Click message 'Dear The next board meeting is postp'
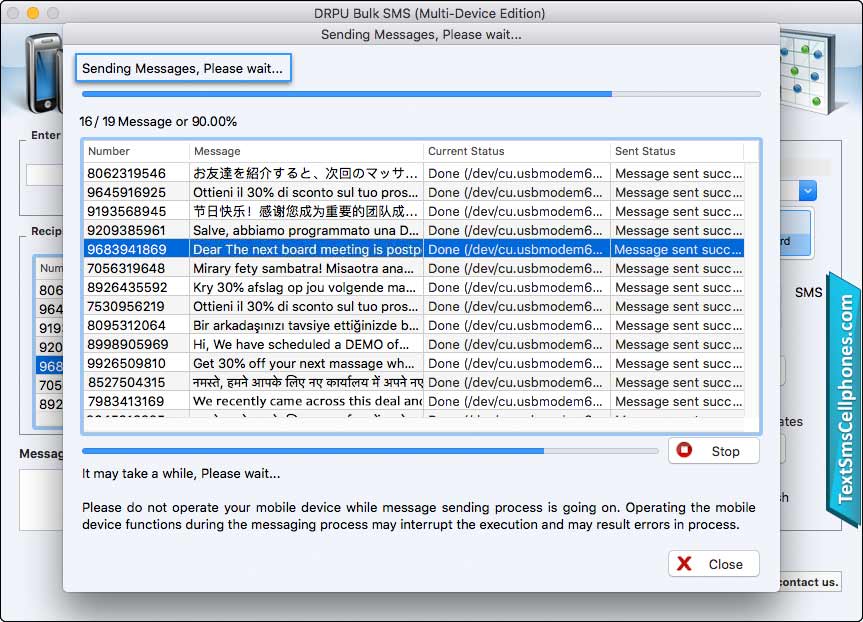The height and width of the screenshot is (622, 863). click(x=307, y=249)
